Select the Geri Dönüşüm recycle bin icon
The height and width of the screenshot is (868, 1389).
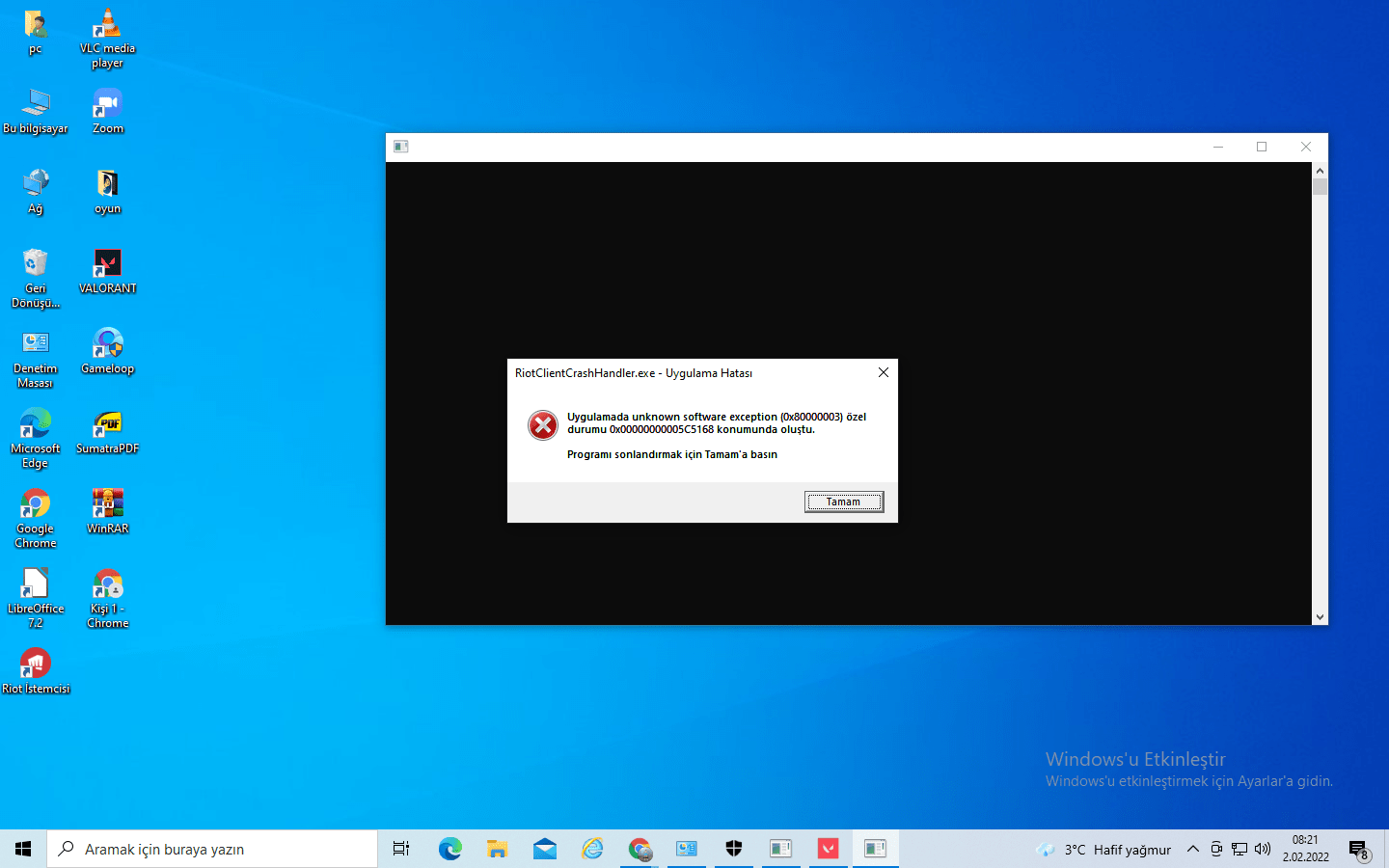point(36,279)
